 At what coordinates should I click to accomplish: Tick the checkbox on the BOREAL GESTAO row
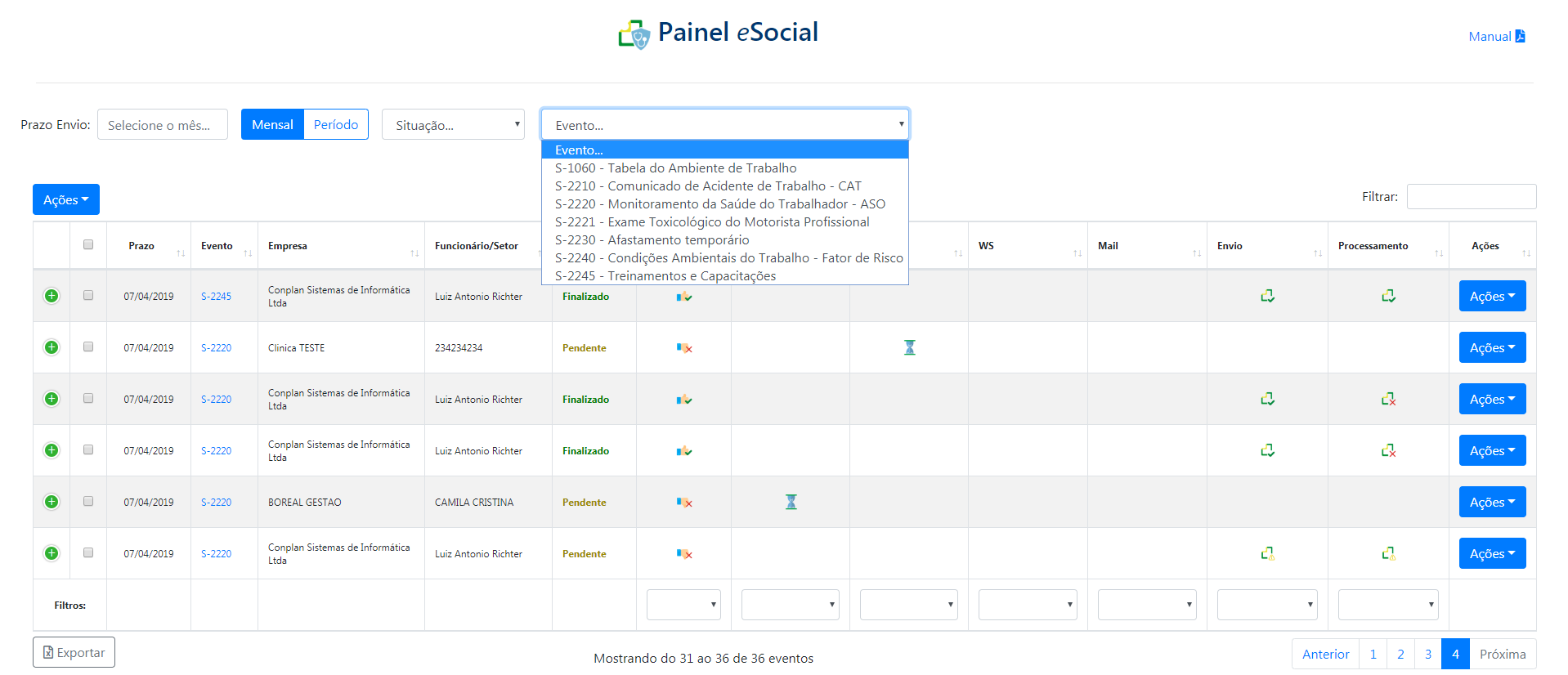point(88,501)
